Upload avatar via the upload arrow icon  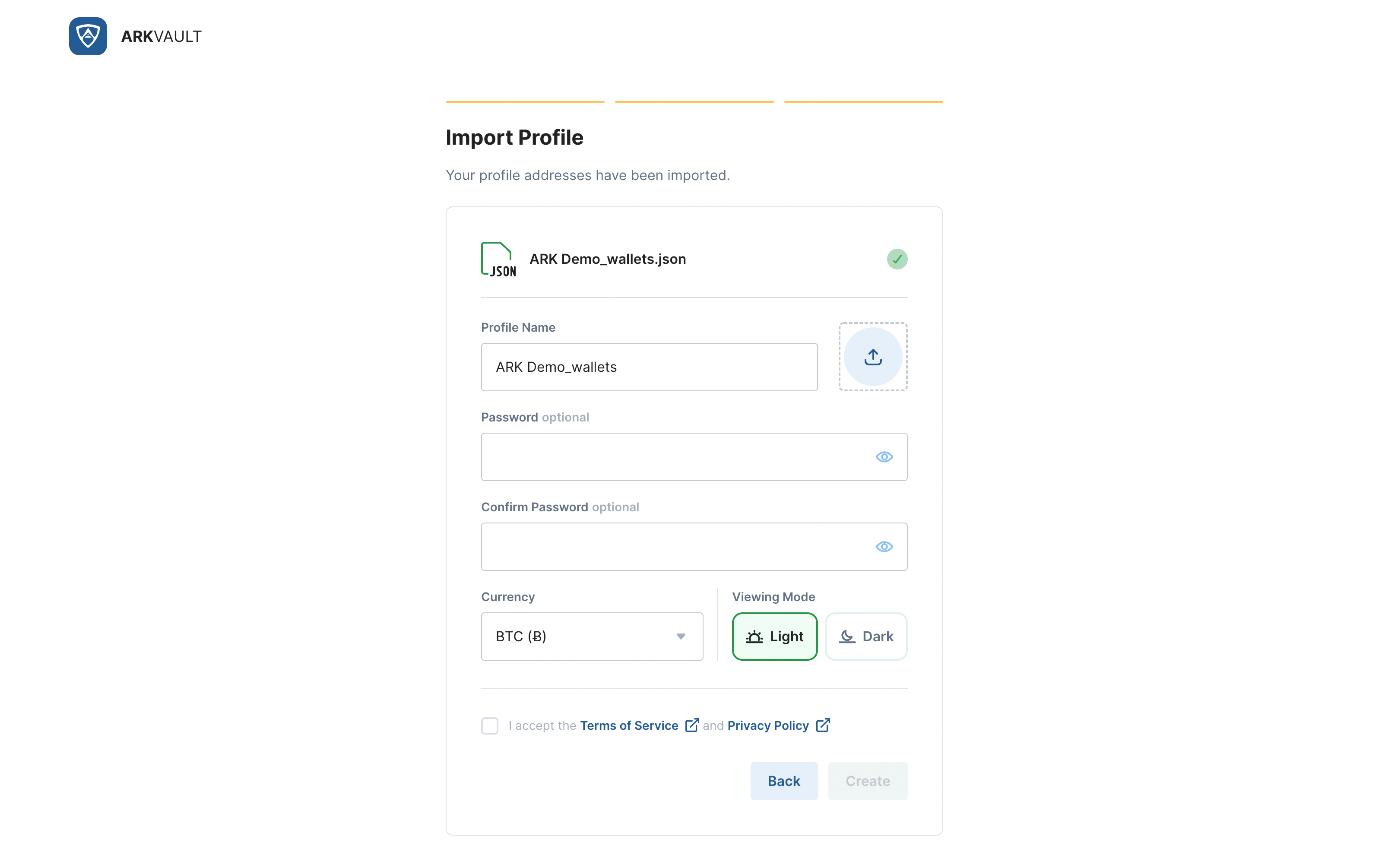[873, 357]
